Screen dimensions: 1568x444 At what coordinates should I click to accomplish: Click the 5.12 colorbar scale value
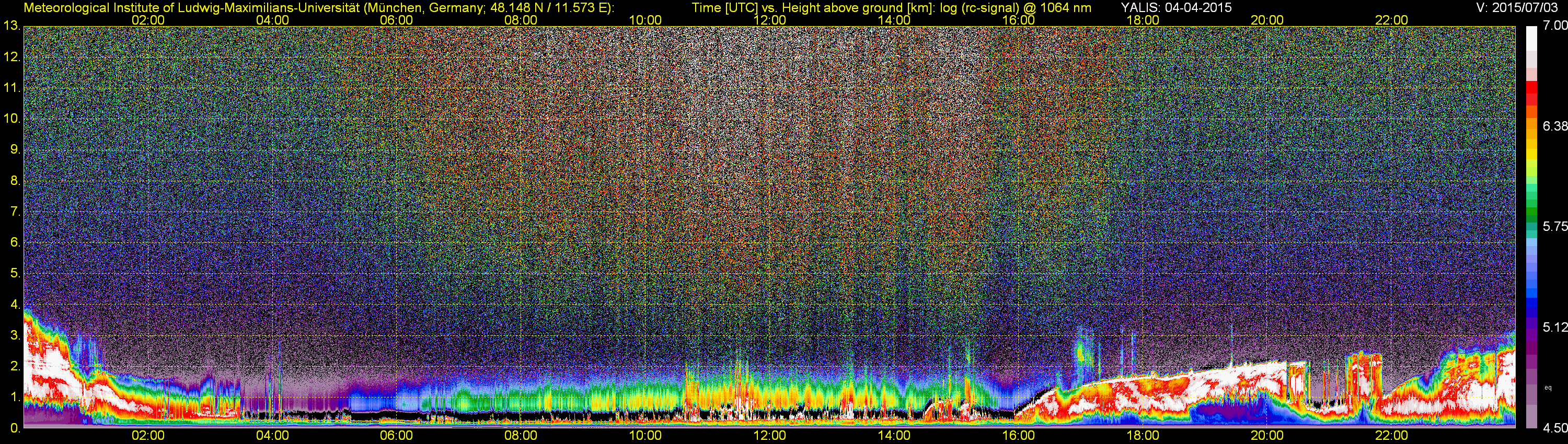tap(1555, 327)
